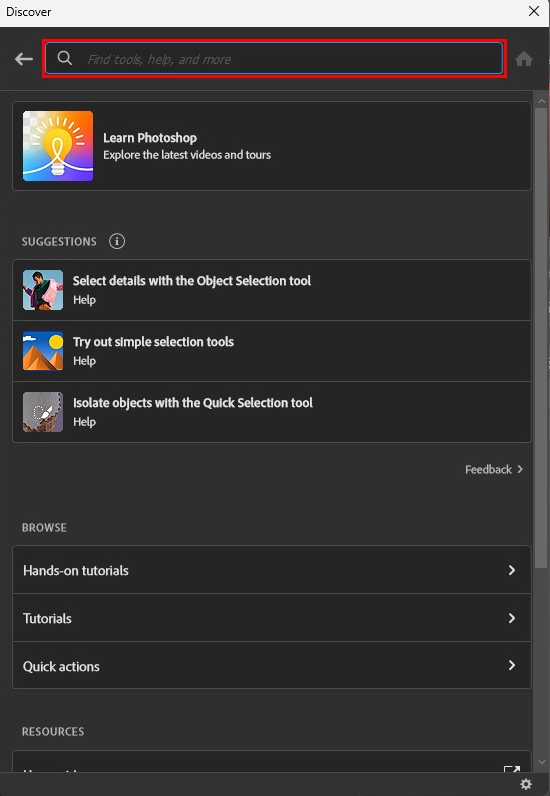Click the RESOURCES heading text
Image resolution: width=550 pixels, height=796 pixels.
(53, 732)
